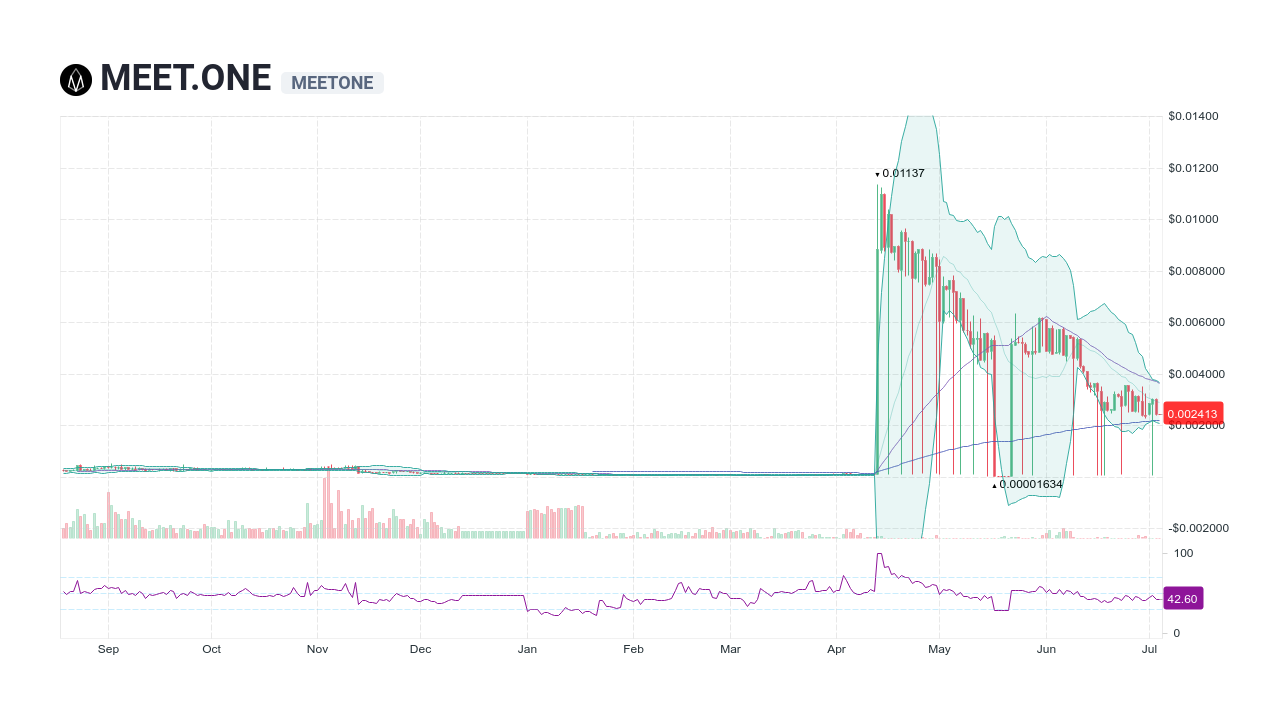
Task: Click the Sep date axis label
Action: (108, 649)
